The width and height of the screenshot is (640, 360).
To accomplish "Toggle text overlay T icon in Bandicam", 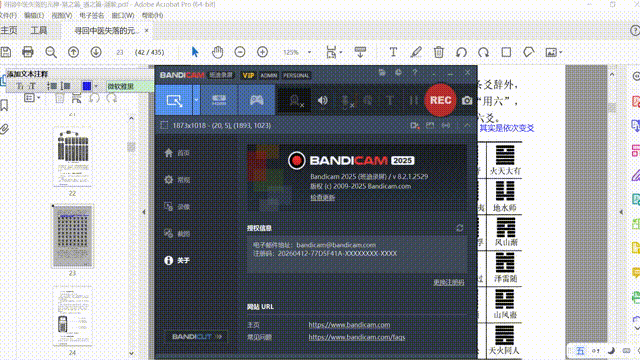I will pyautogui.click(x=390, y=100).
